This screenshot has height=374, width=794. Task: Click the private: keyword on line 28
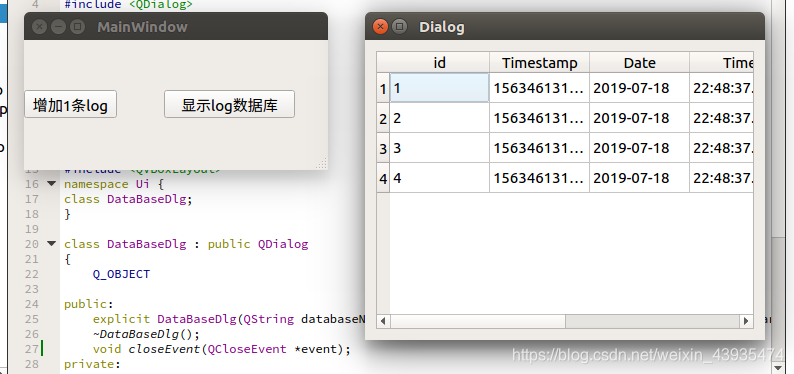tap(92, 364)
